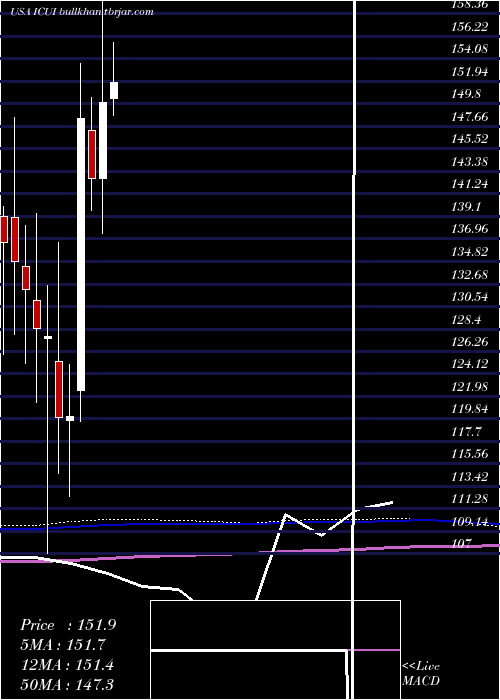This screenshot has width=500, height=700.
Task: Click the <<Live MACD label
Action: pyautogui.click(x=421, y=673)
